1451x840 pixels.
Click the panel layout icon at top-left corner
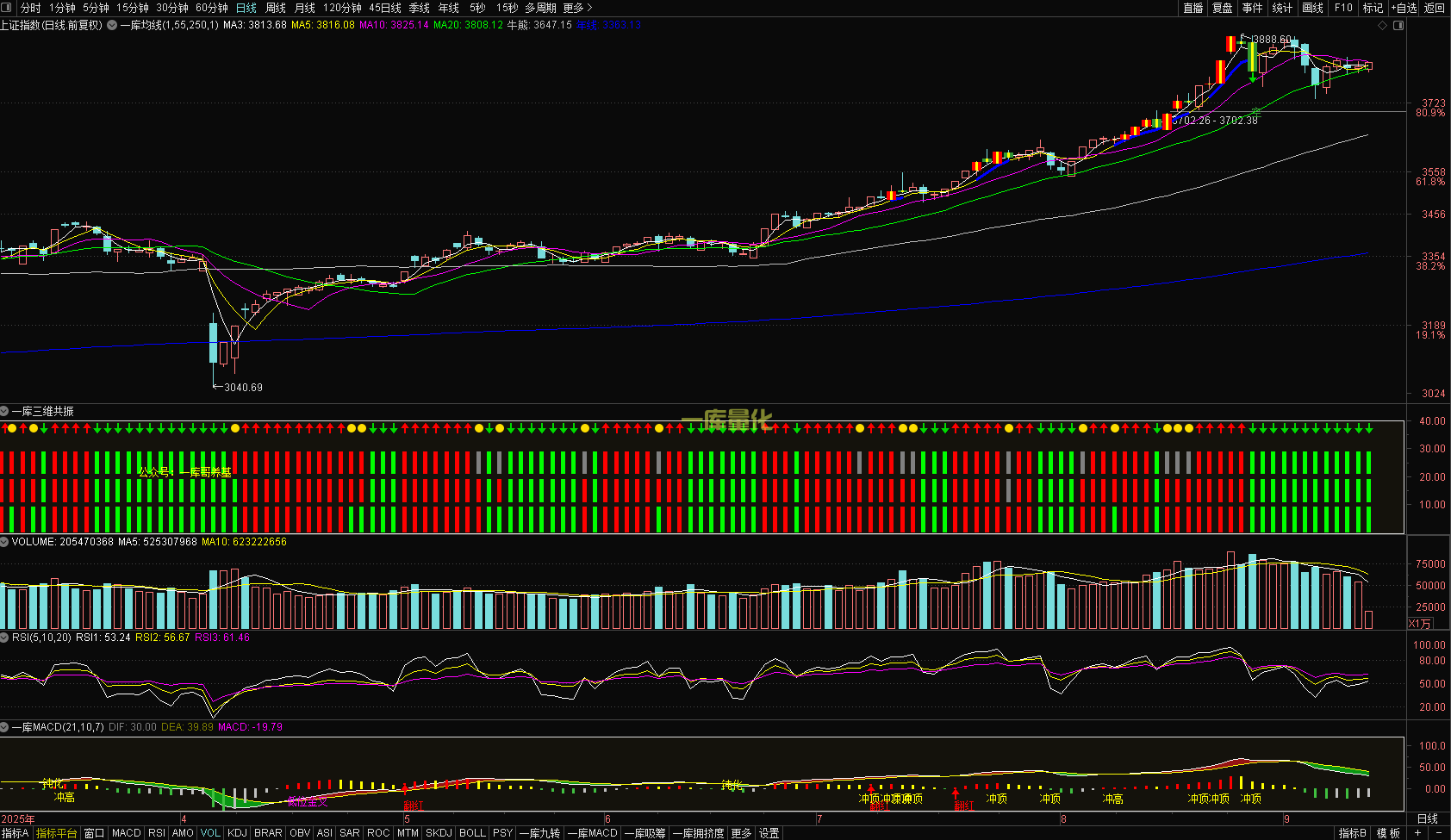point(8,8)
